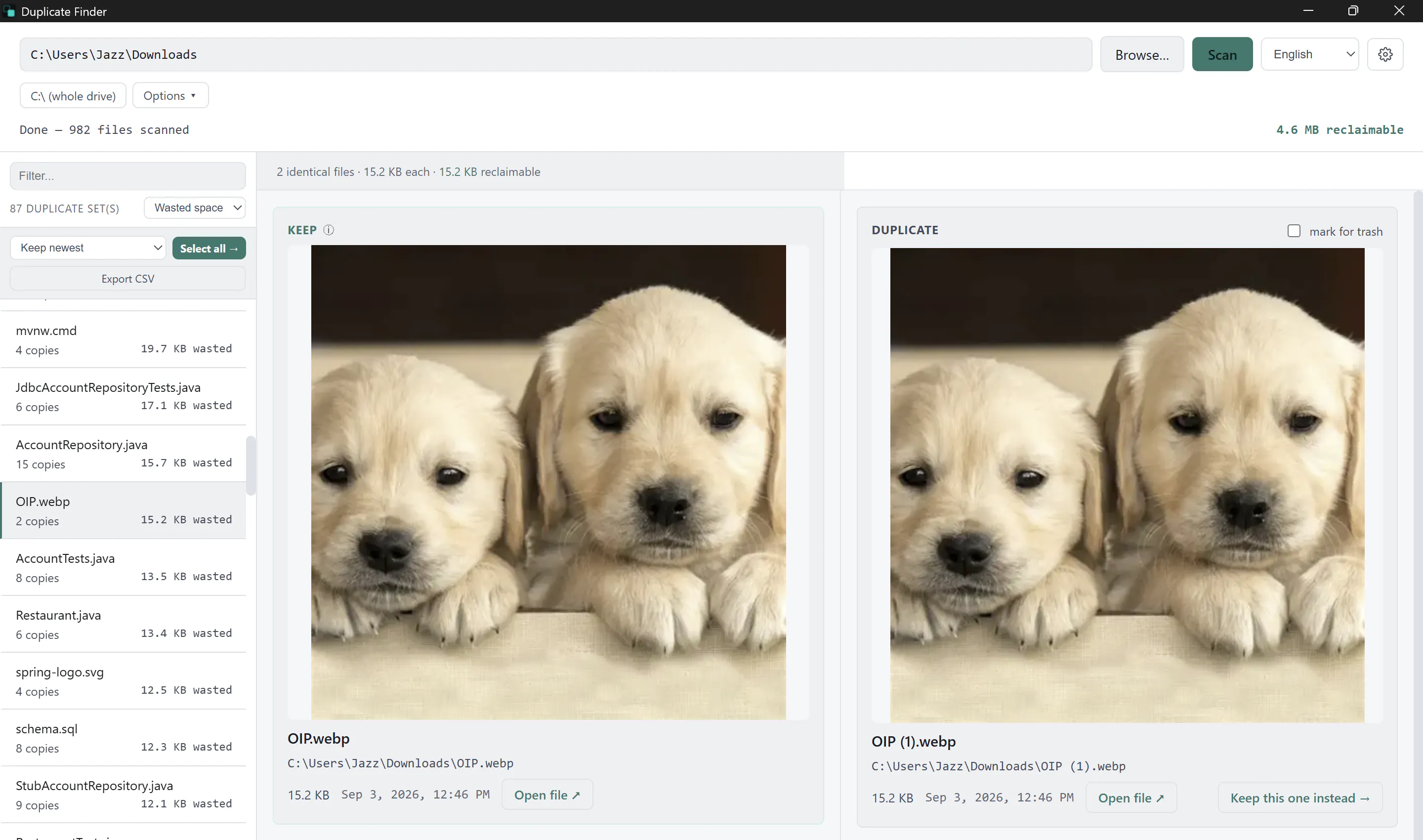Screen dimensions: 1423x840
Task: Click the C:\Users\Jazz\Downloads\OIP (1).webp path
Action: [999, 766]
